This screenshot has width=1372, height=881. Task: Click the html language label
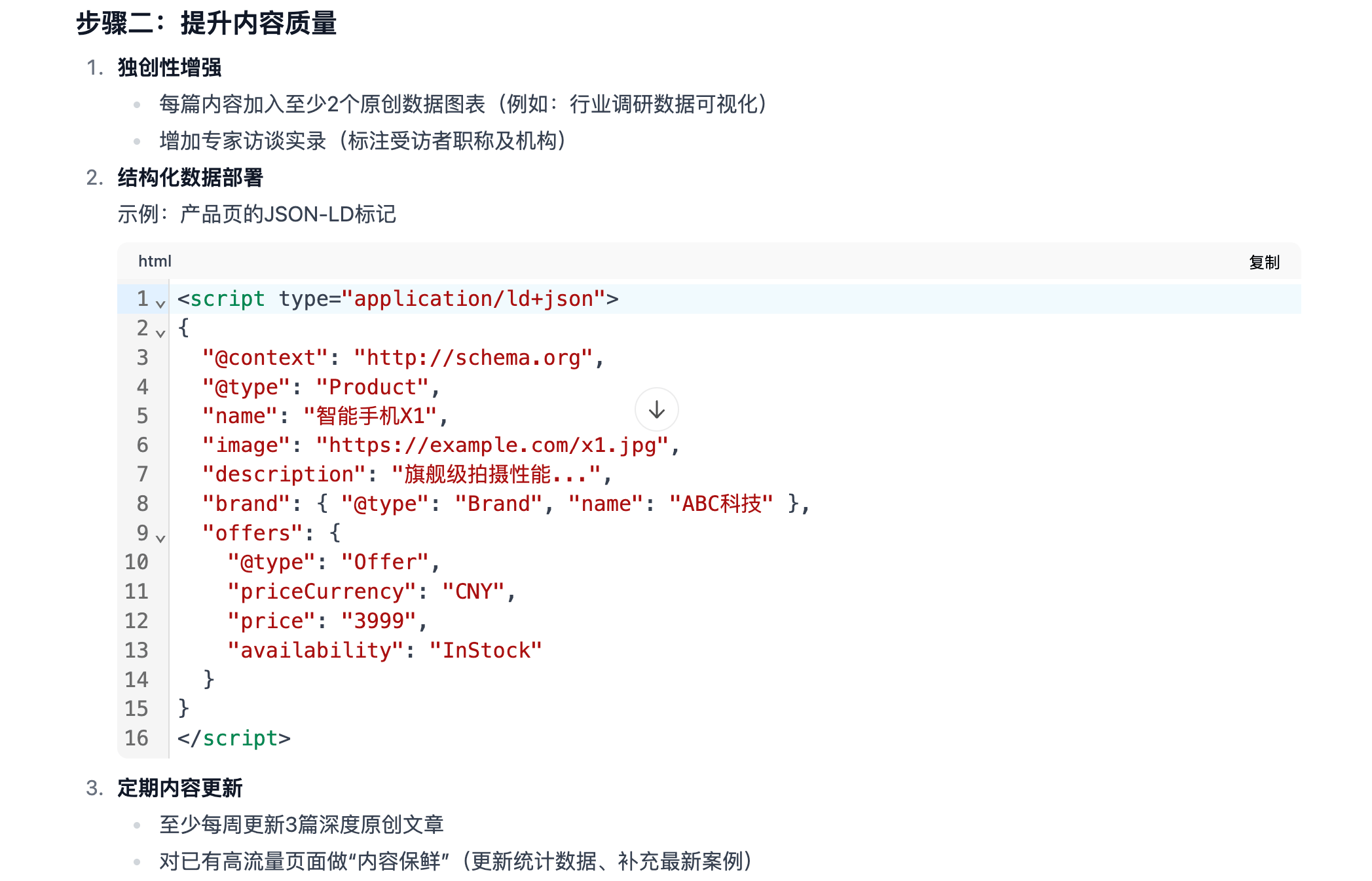point(155,261)
